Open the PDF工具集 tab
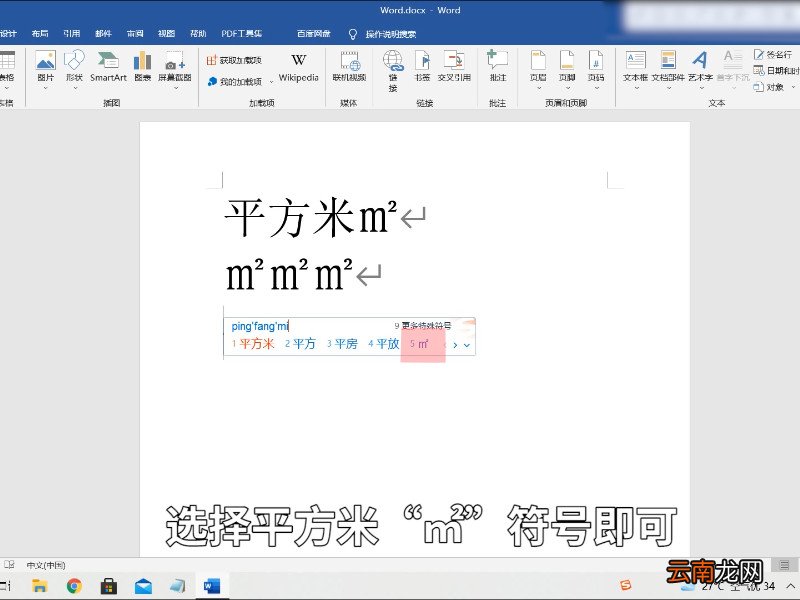800x600 pixels. [x=241, y=34]
